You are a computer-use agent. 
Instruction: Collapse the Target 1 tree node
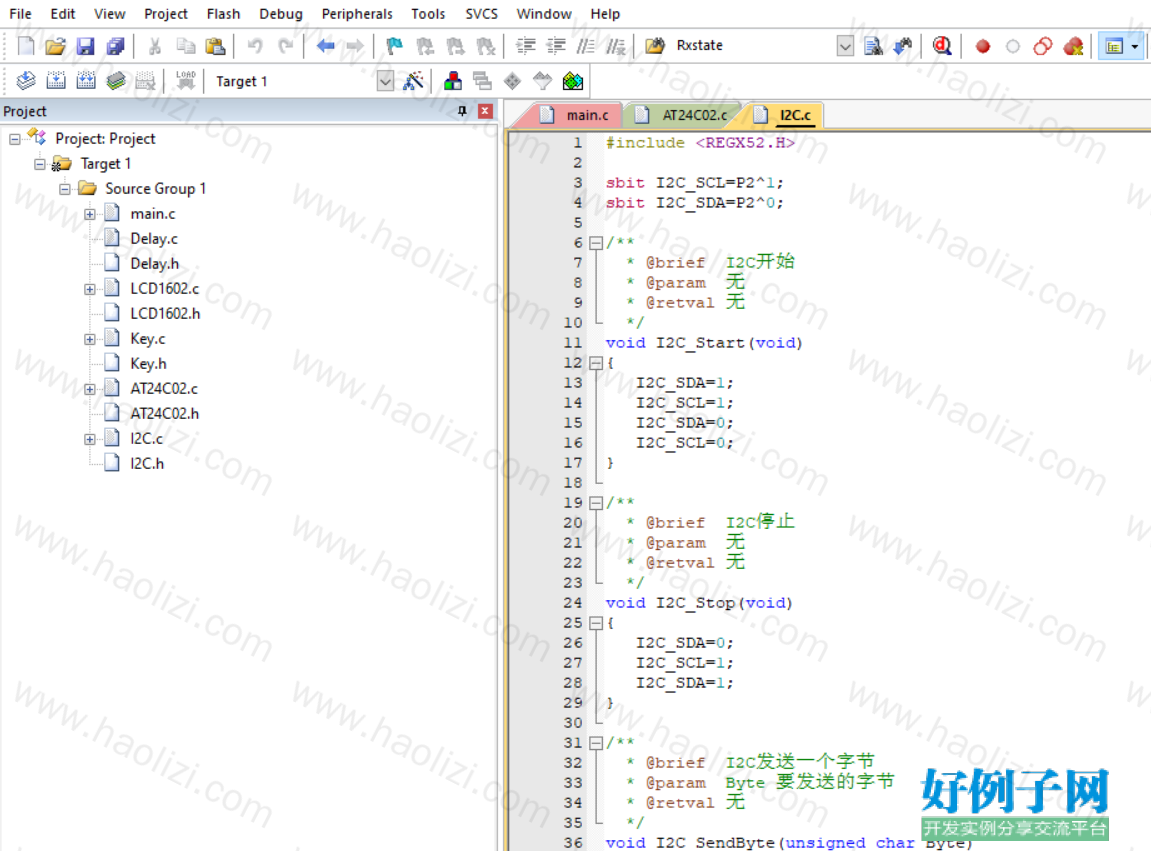[40, 163]
